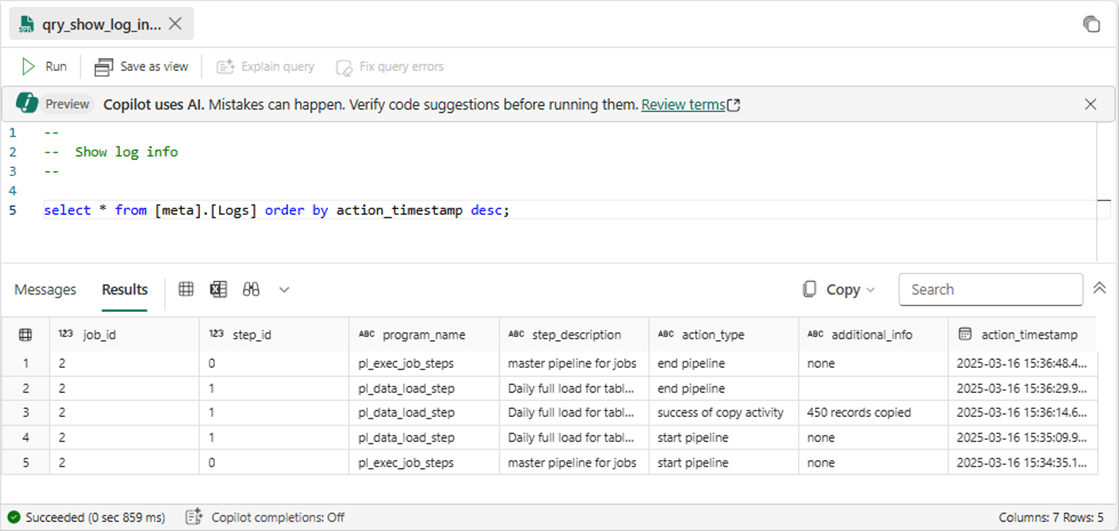Select the Results tab
The width and height of the screenshot is (1119, 531).
[124, 289]
